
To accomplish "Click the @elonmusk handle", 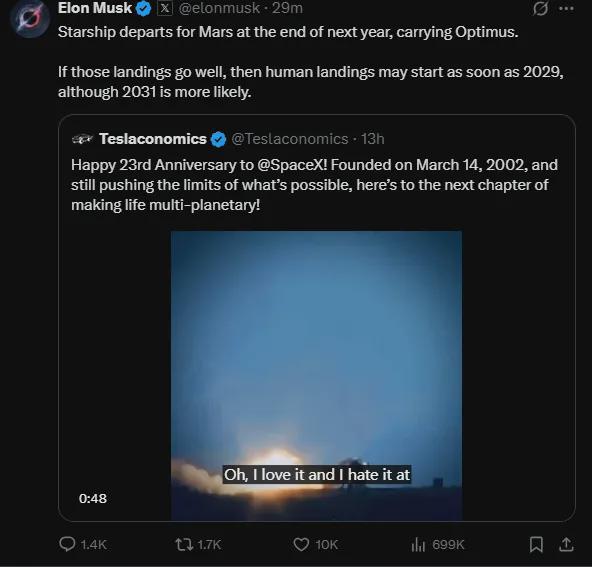I will 219,8.
